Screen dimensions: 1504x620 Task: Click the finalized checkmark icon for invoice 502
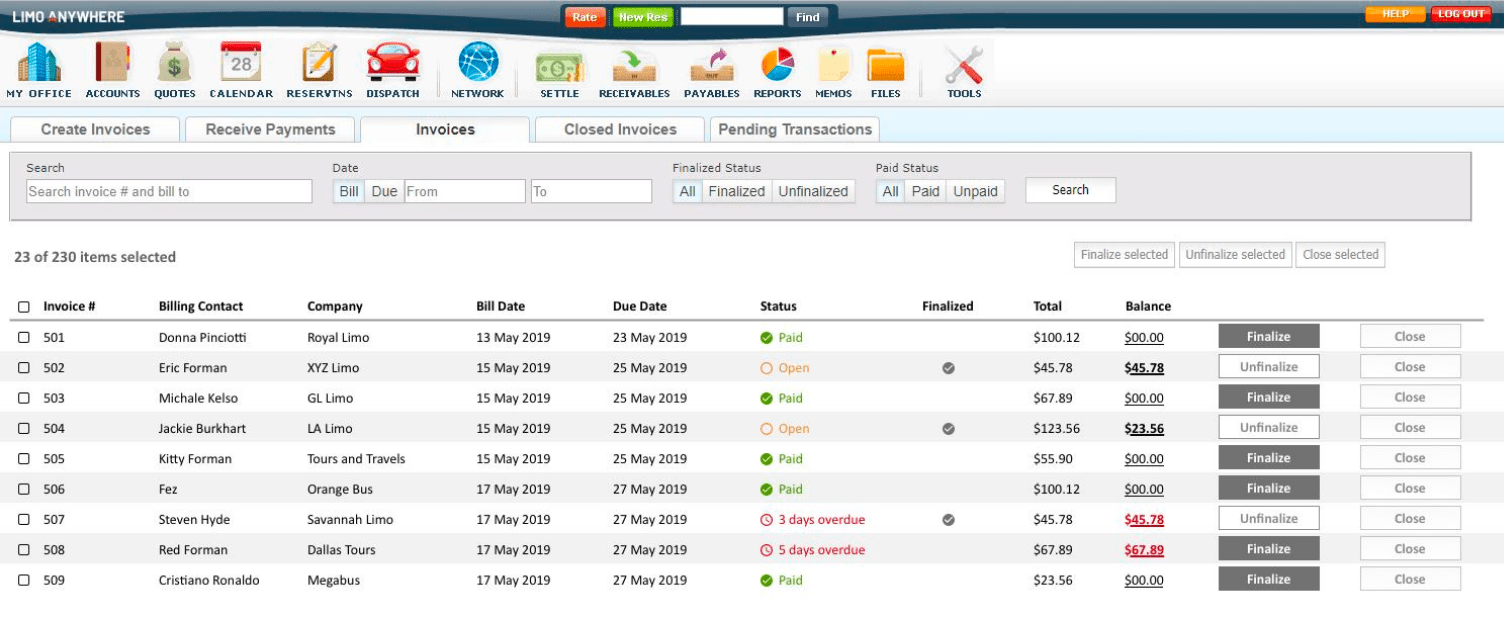948,368
